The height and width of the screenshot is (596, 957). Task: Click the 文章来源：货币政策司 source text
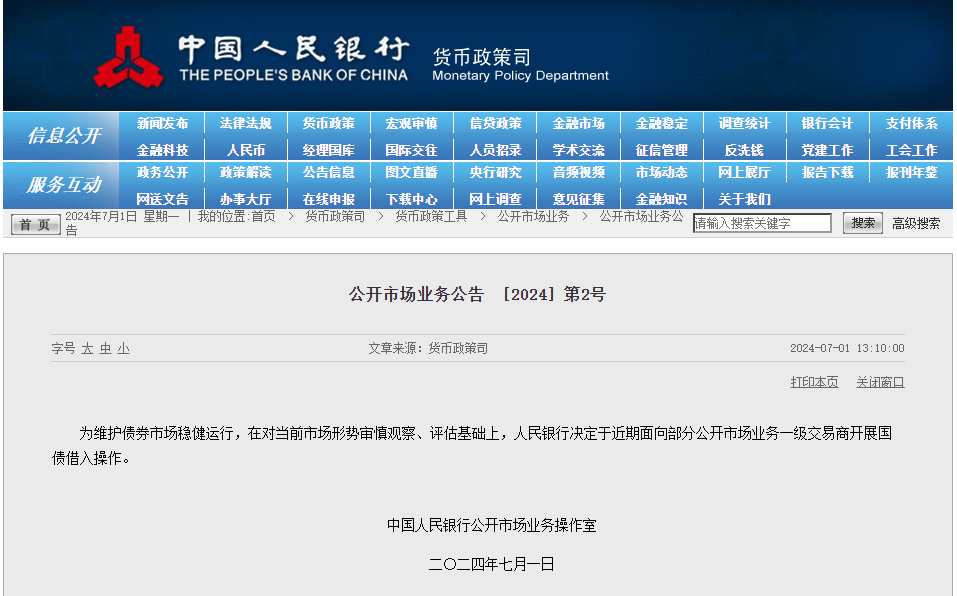tap(428, 348)
